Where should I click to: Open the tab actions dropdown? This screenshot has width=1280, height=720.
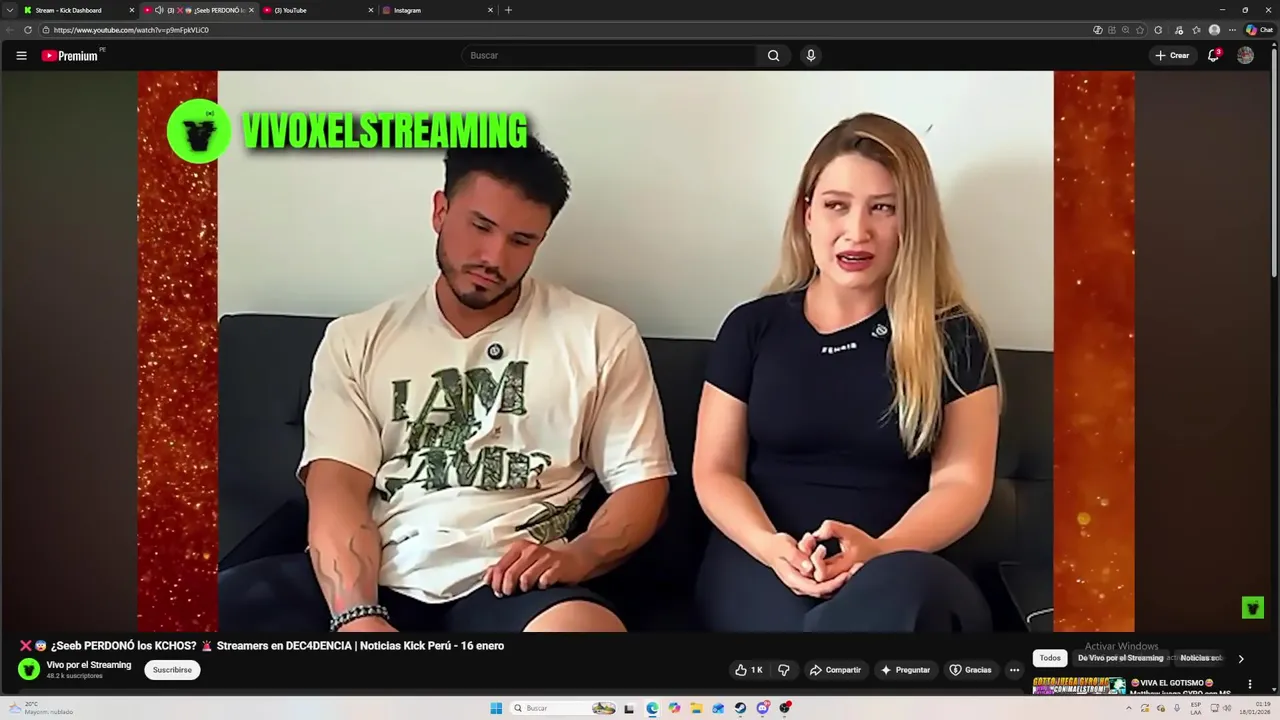(x=10, y=10)
